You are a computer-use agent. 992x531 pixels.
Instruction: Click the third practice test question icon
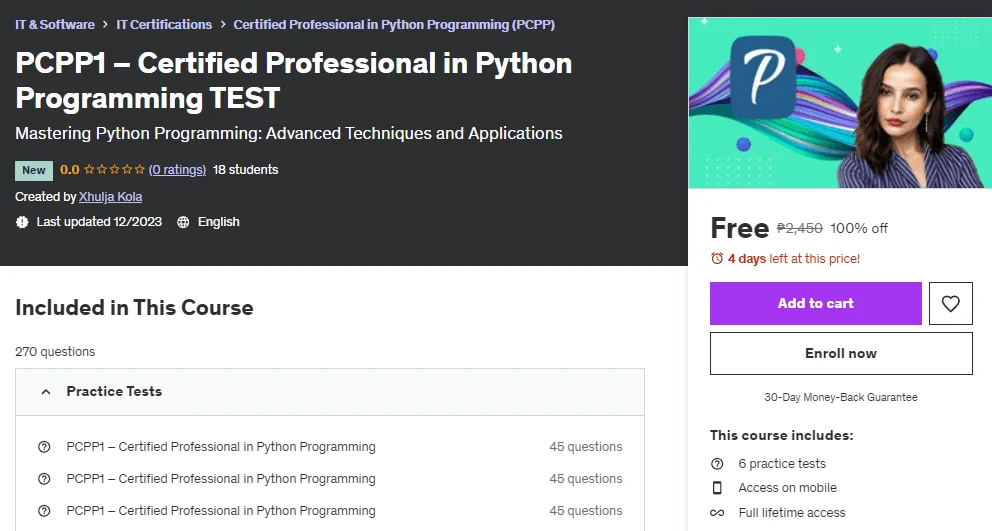coord(44,511)
